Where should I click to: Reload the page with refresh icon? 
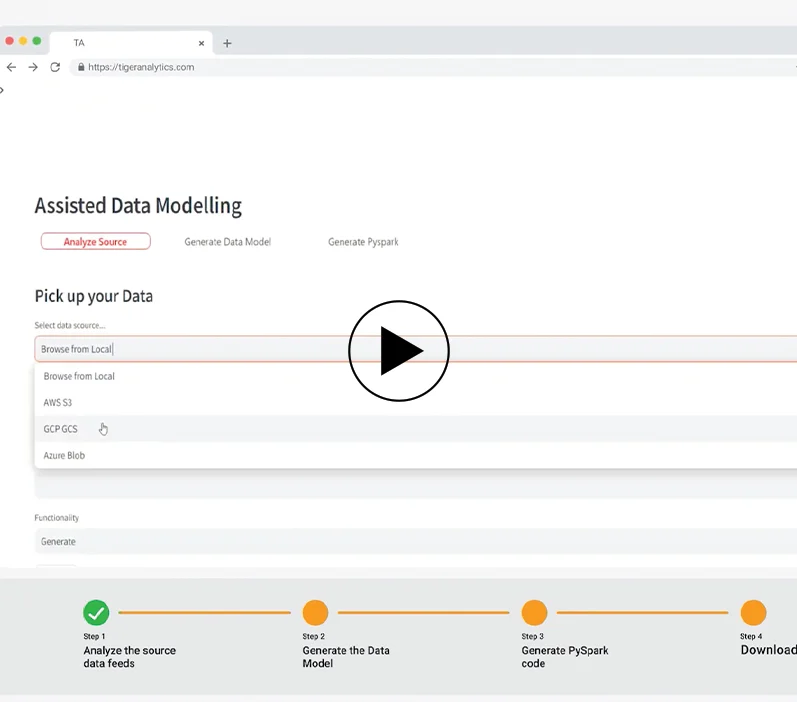point(55,67)
